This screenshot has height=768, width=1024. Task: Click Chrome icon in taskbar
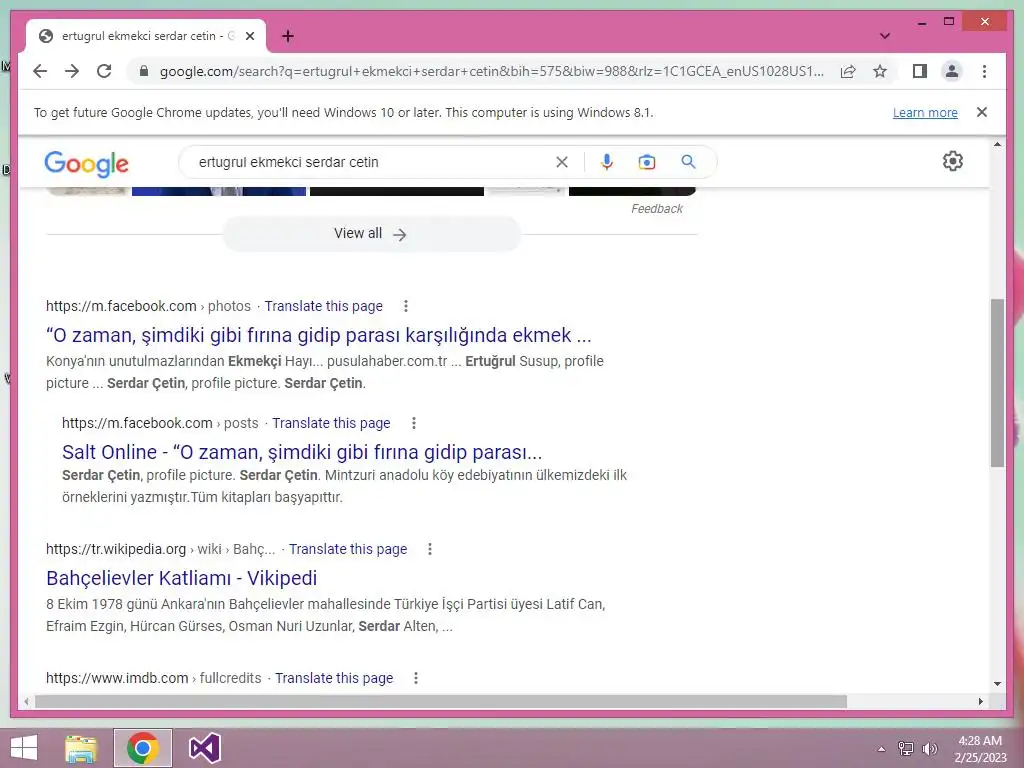pyautogui.click(x=143, y=748)
